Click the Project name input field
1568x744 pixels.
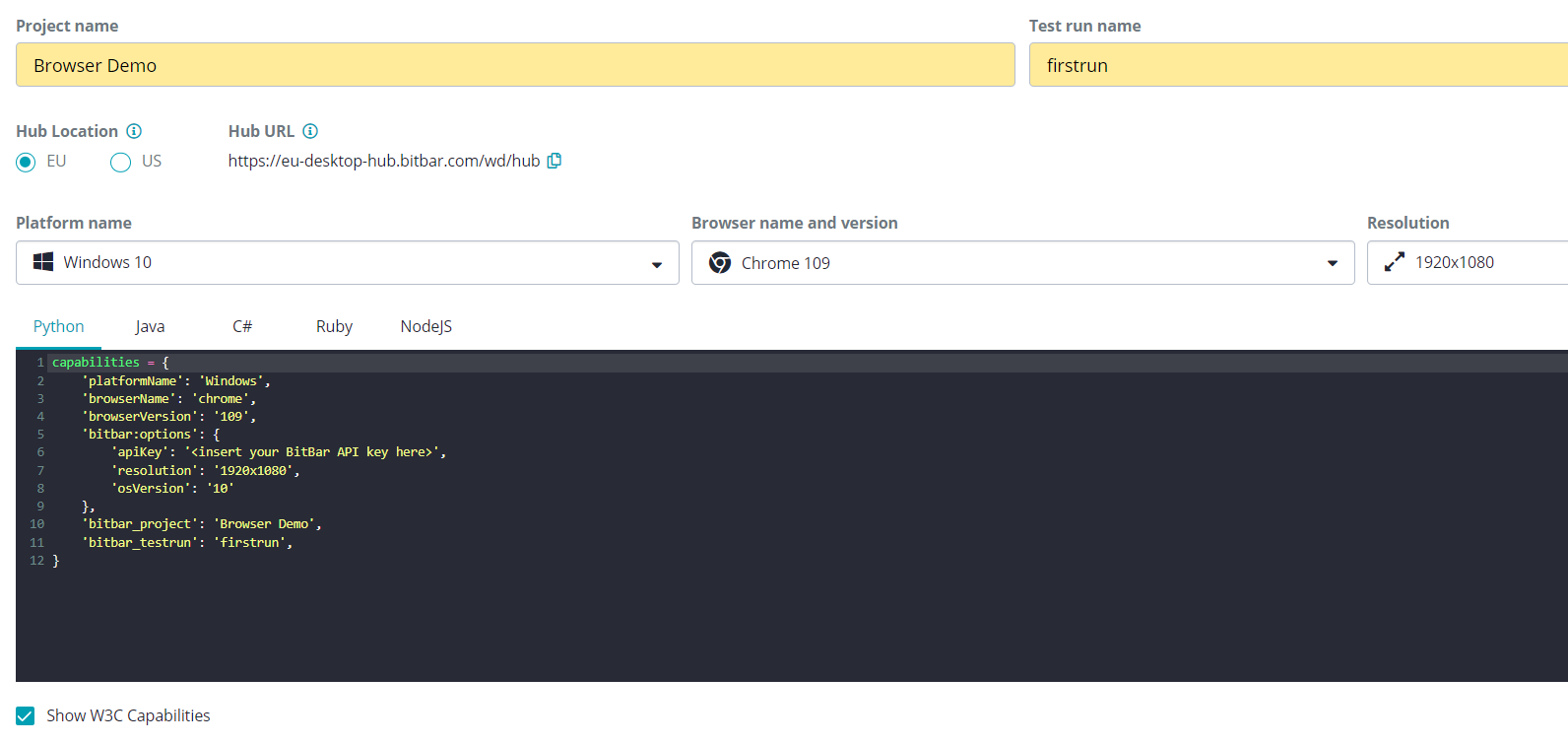(515, 65)
